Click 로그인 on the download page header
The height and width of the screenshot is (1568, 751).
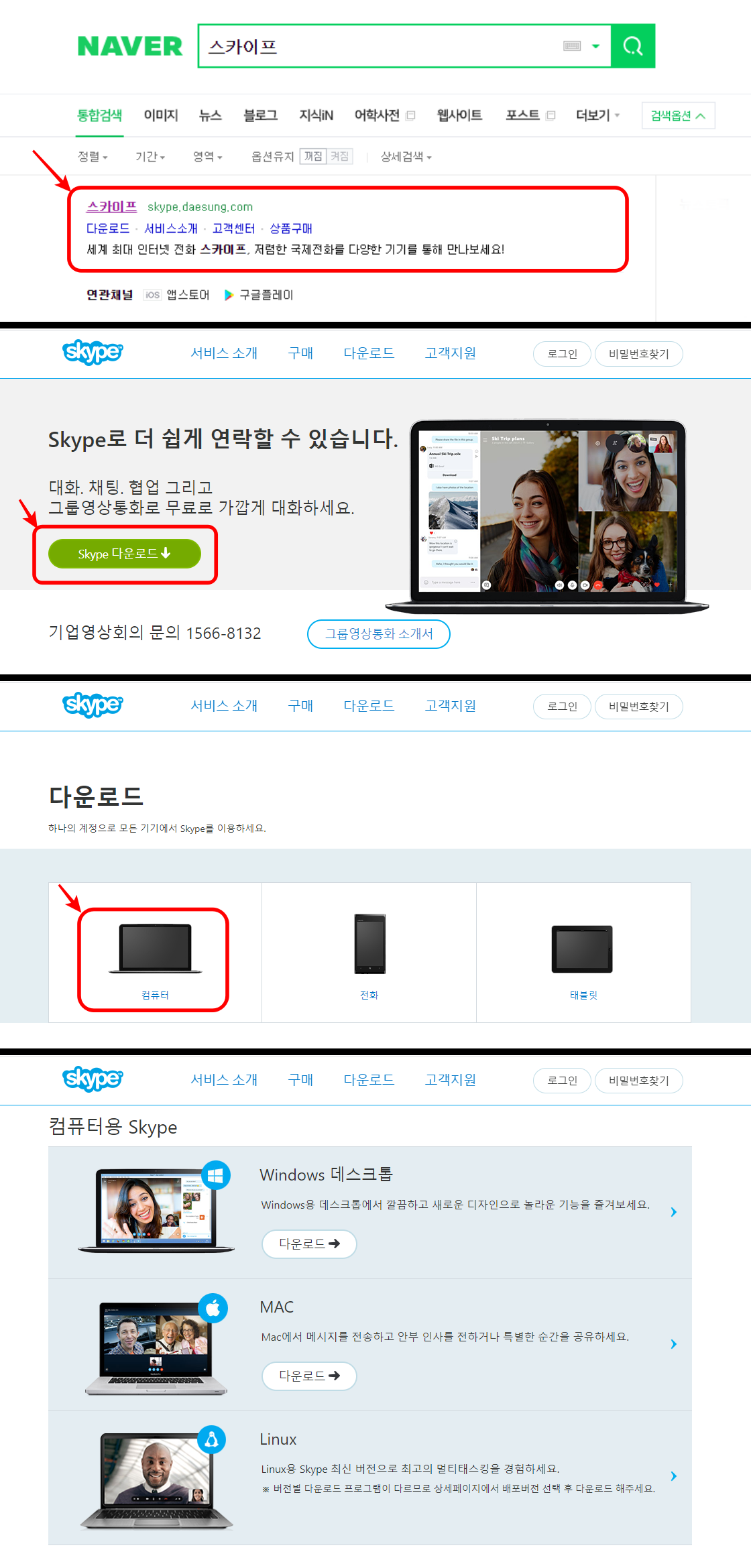[x=562, y=707]
